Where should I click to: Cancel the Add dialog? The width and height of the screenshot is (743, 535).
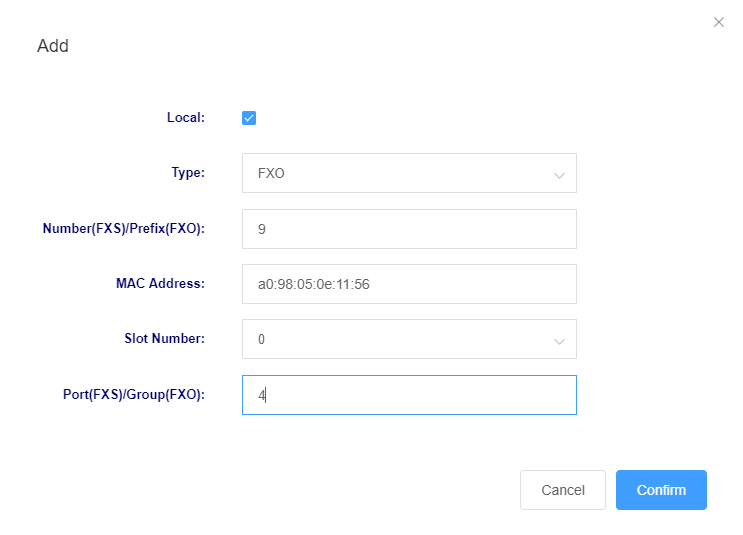(562, 490)
